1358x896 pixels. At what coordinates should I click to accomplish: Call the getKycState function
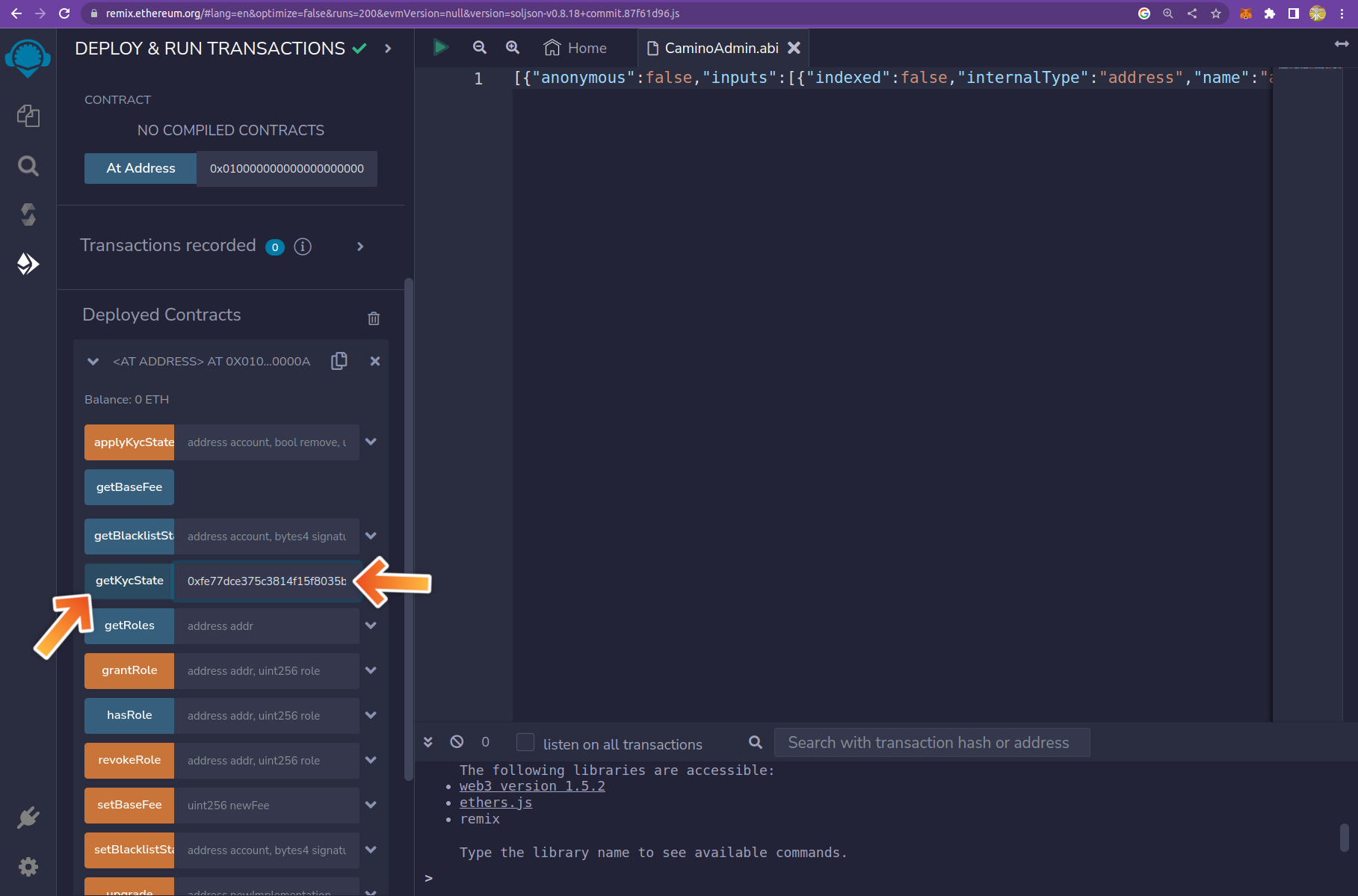coord(129,581)
